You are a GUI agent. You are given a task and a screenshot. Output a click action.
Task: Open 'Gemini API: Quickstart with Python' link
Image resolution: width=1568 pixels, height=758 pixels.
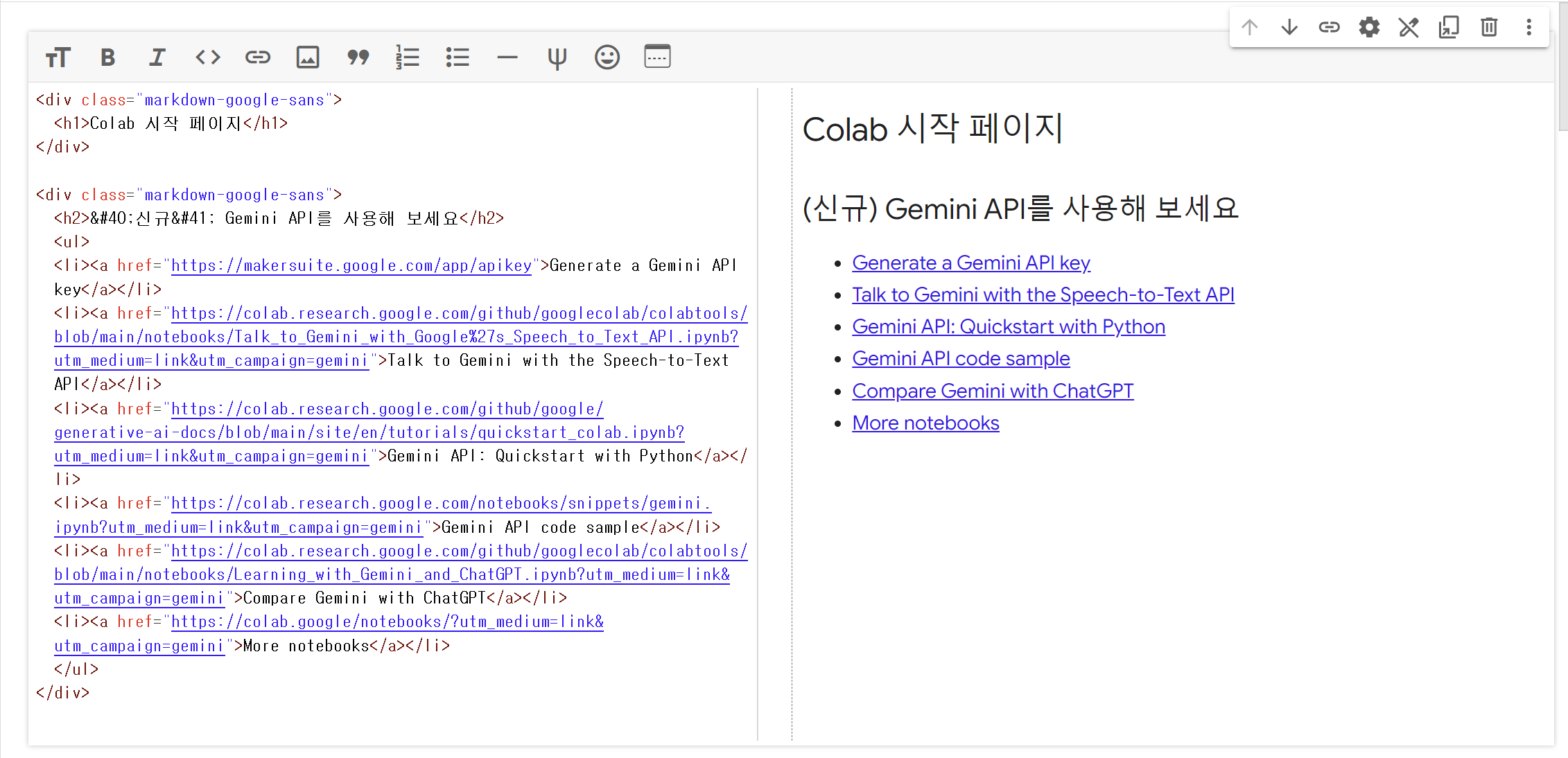1009,327
